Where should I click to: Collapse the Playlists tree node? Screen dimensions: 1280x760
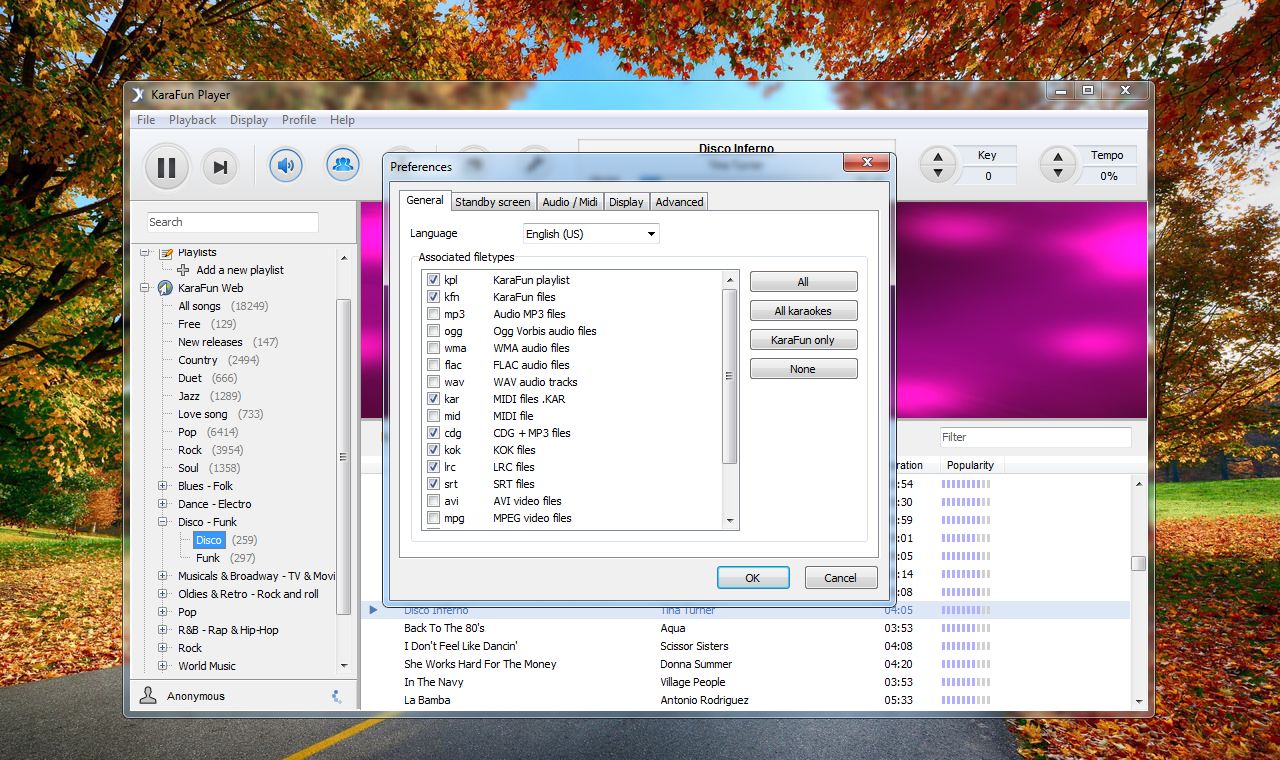pyautogui.click(x=145, y=253)
